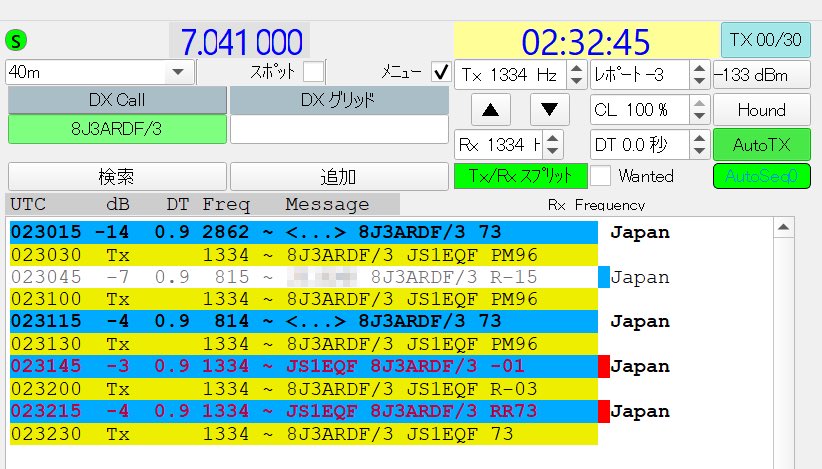The image size is (822, 469).
Task: Click the red marker beside 023145 row
Action: pos(604,366)
